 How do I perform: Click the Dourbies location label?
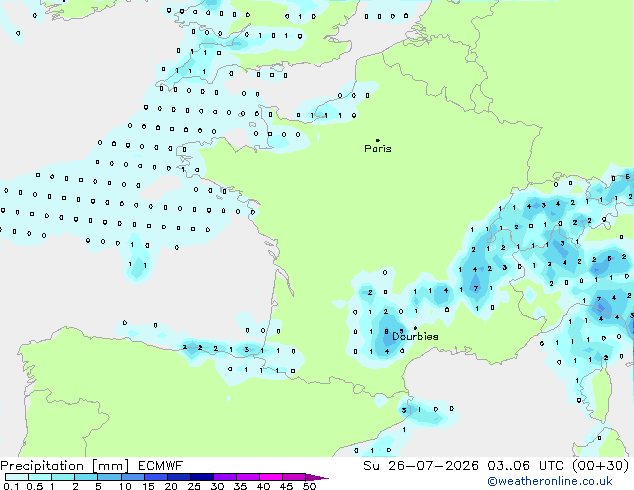(415, 336)
